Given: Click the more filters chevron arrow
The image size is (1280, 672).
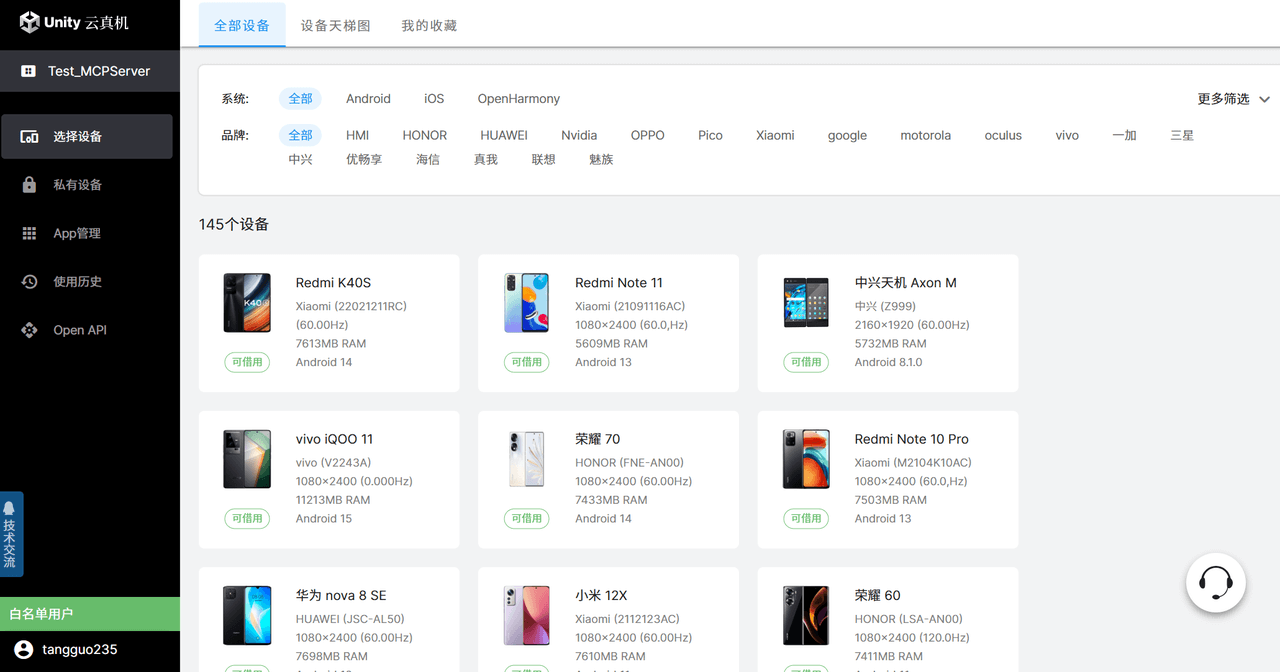Looking at the screenshot, I should (x=1264, y=99).
